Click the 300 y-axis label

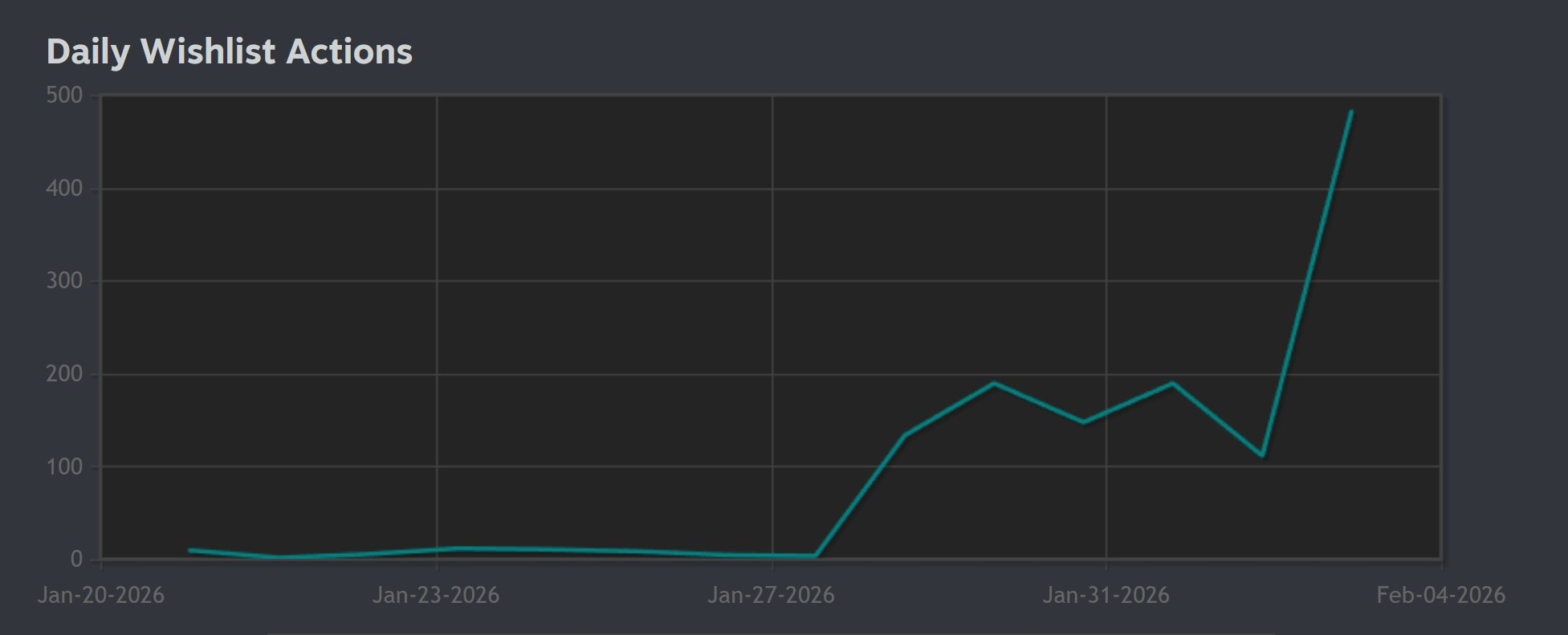[x=64, y=281]
